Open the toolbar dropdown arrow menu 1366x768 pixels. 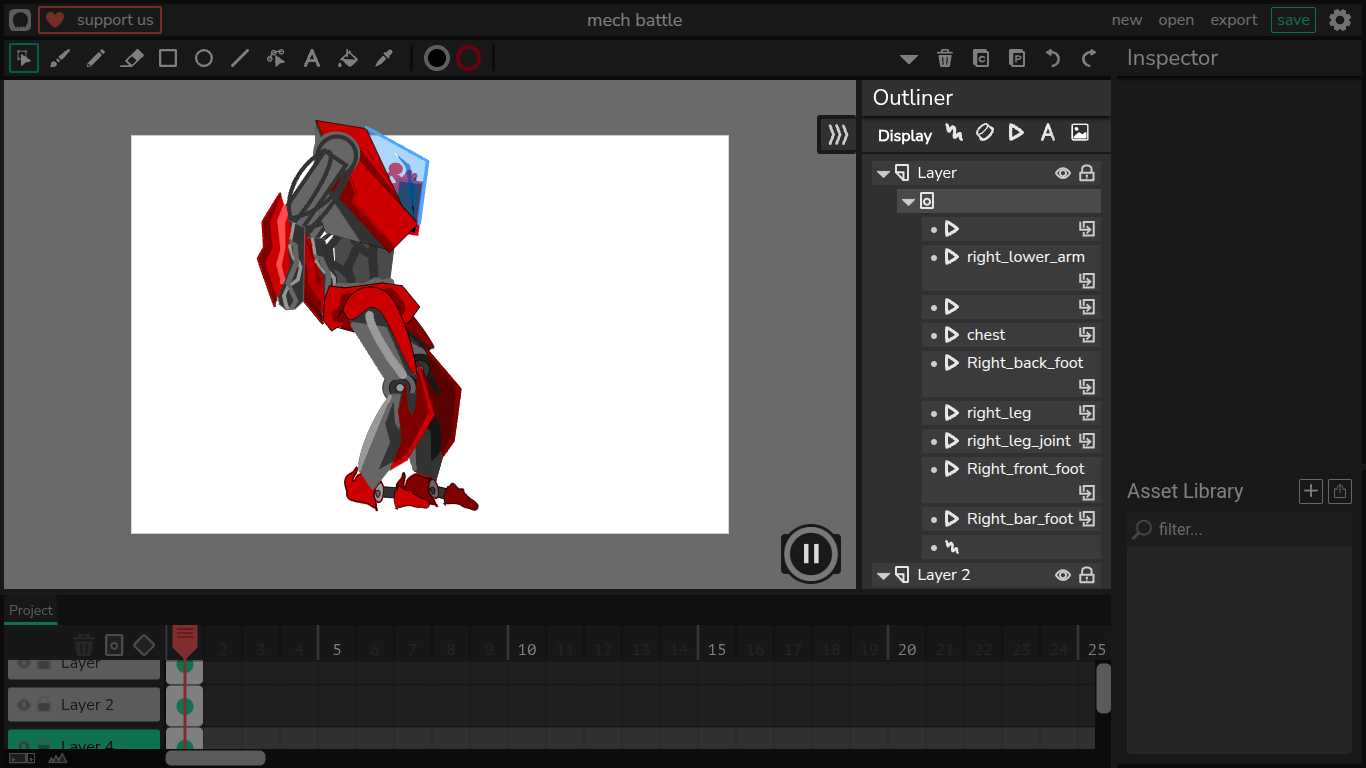[x=909, y=59]
